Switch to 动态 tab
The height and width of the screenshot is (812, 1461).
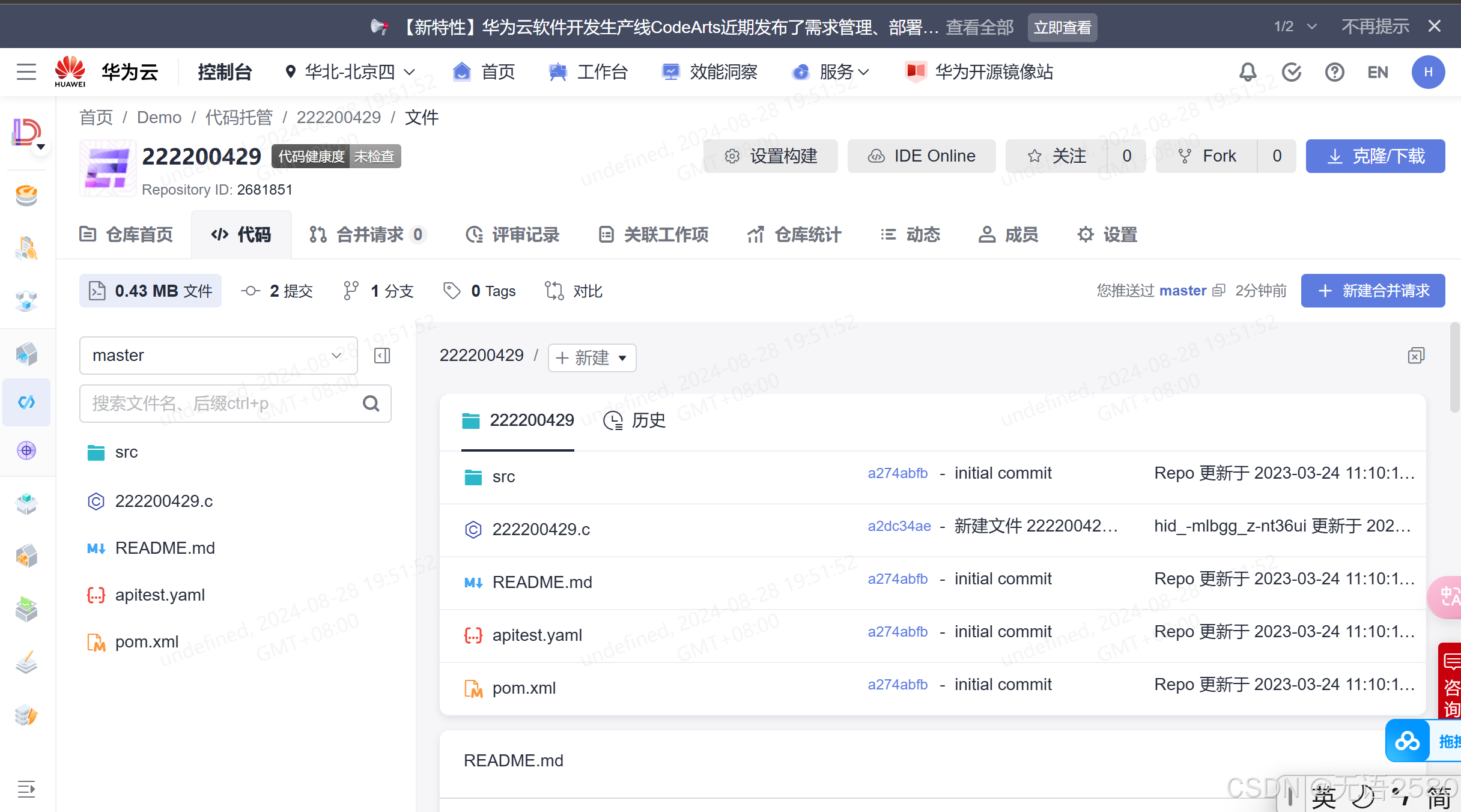pyautogui.click(x=910, y=234)
